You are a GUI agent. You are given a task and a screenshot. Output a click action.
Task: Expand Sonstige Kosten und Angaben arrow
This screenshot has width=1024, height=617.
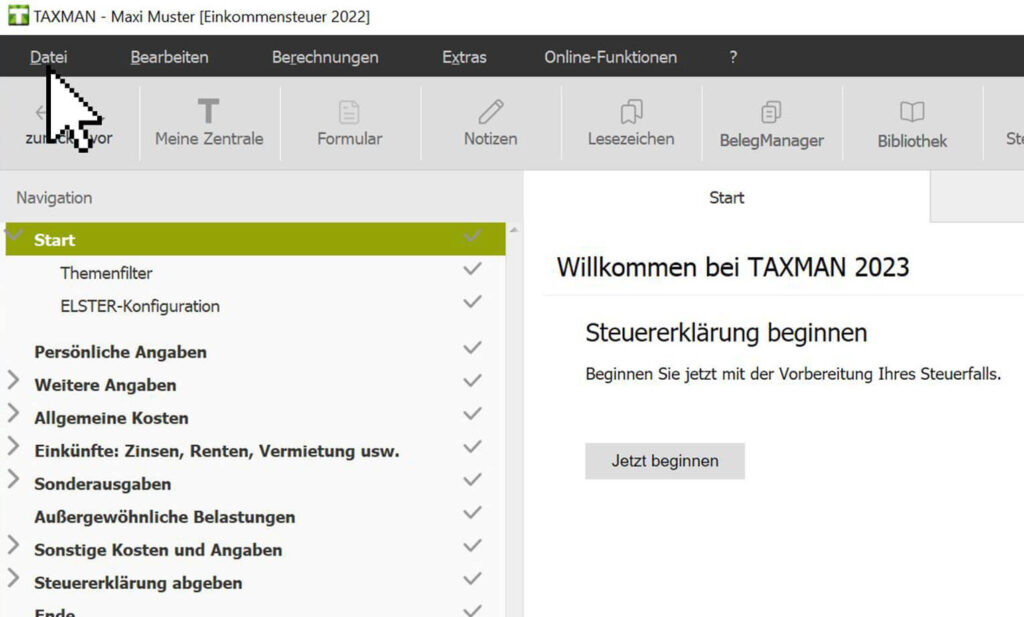click(x=13, y=545)
